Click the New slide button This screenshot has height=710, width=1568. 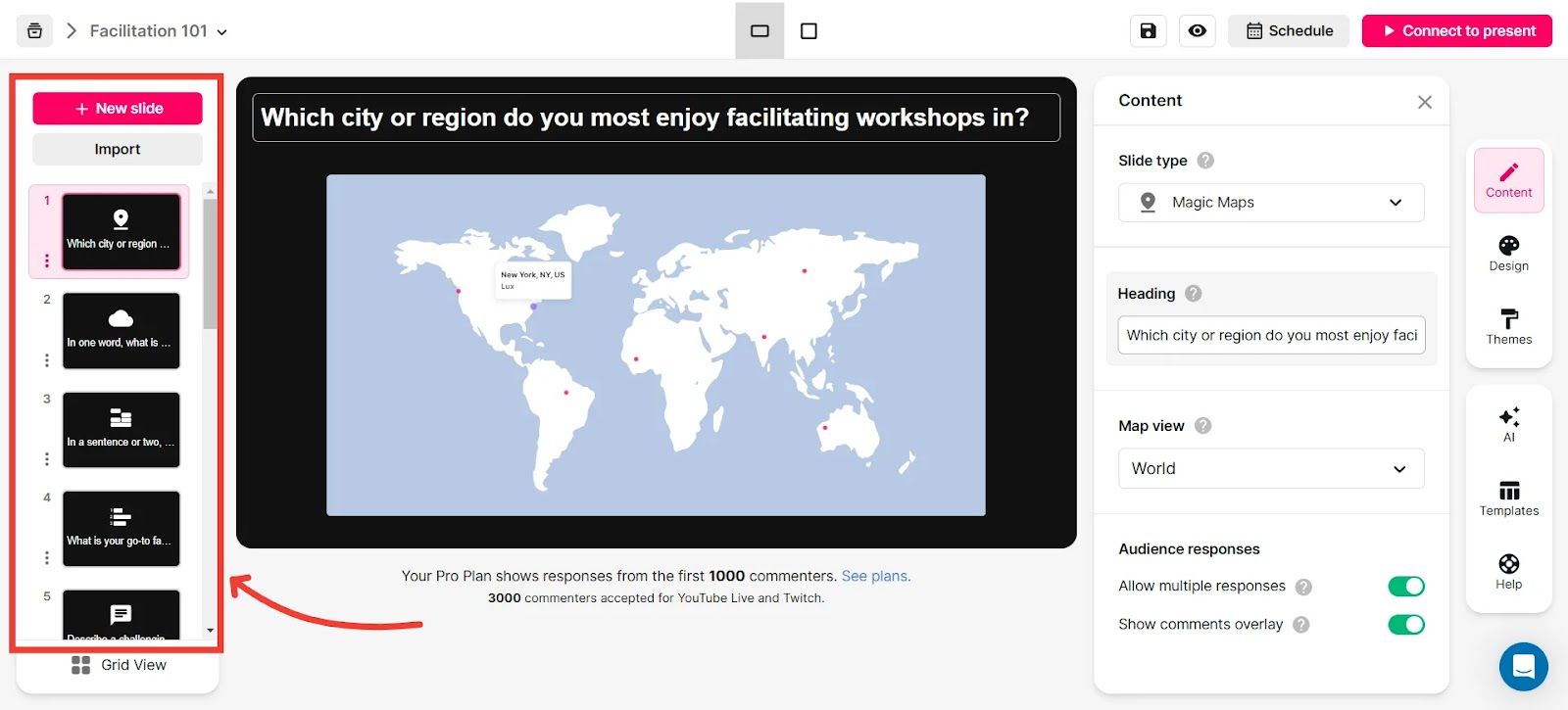coord(118,109)
